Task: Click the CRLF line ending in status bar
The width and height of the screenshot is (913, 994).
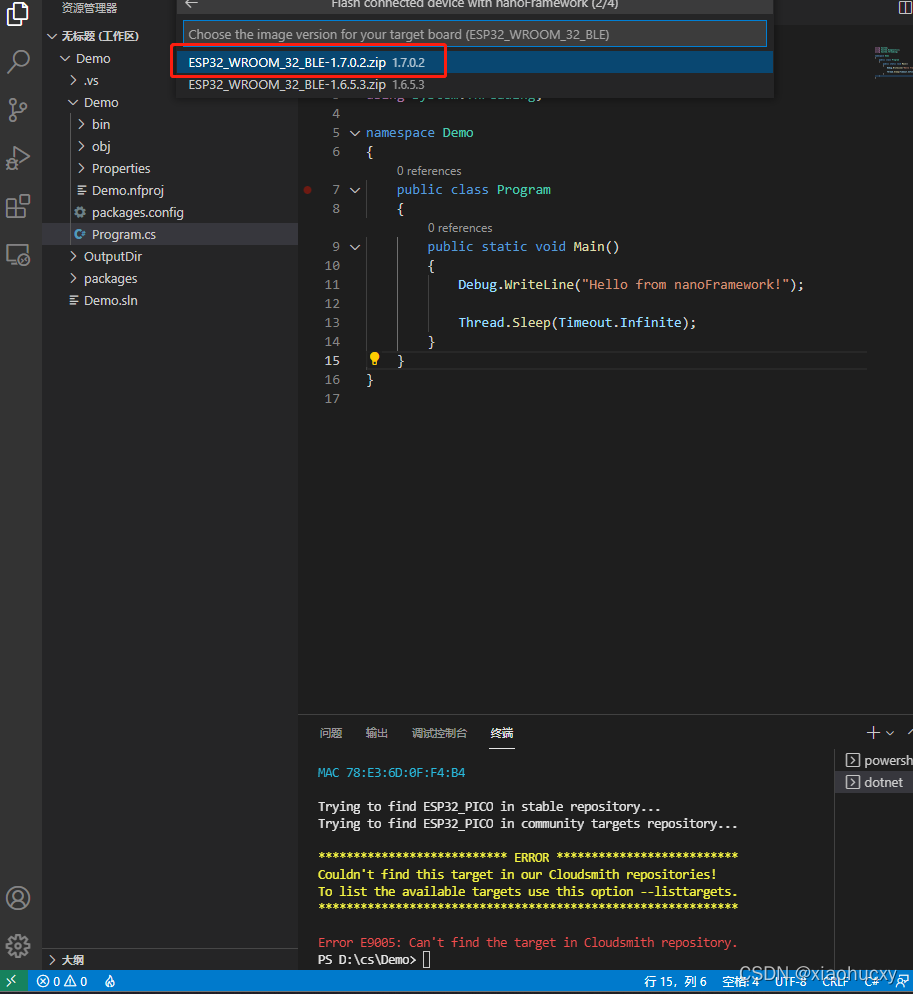Action: coord(836,981)
